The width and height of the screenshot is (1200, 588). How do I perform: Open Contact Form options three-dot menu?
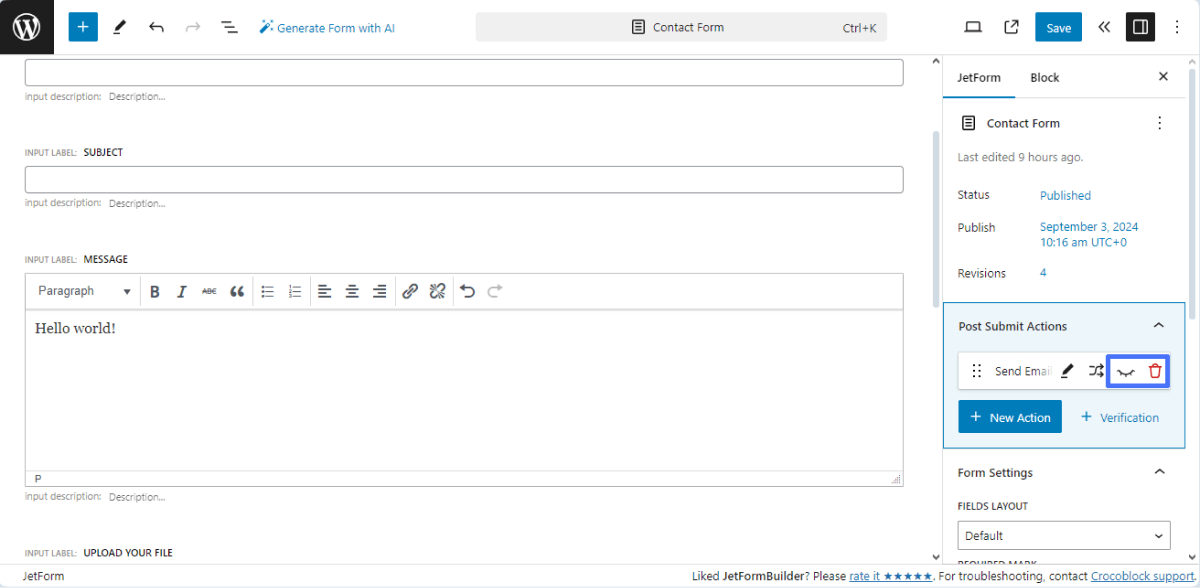tap(1160, 123)
